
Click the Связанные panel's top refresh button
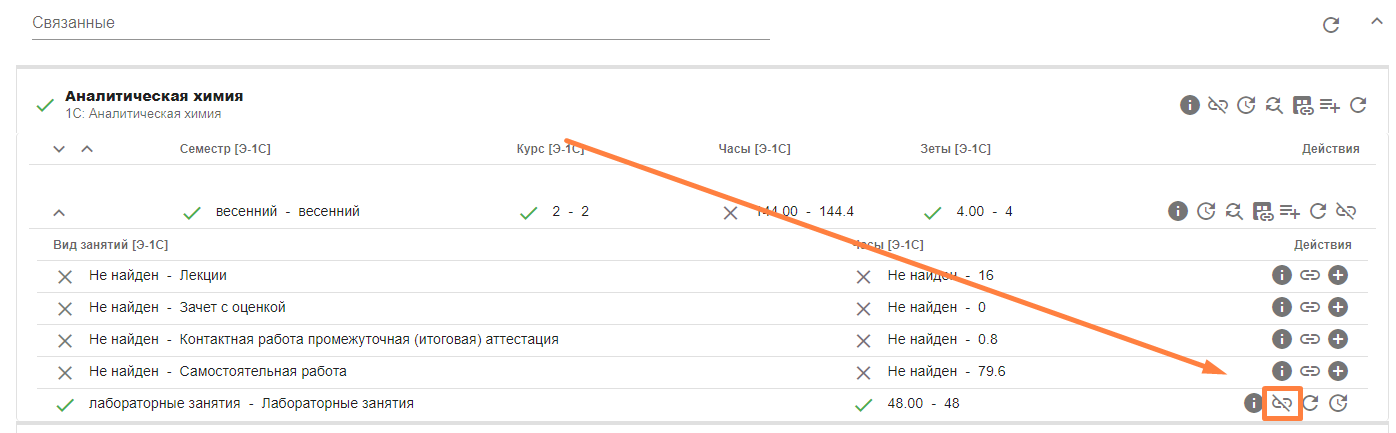click(1331, 25)
